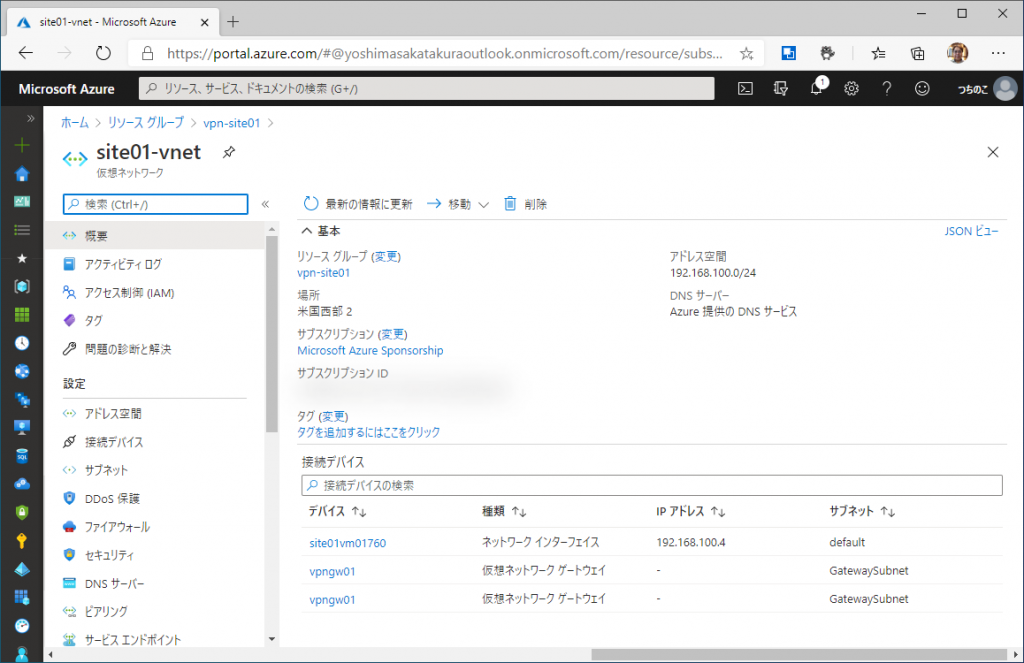The width and height of the screenshot is (1024, 663).
Task: Open the key icon in left rail
Action: [22, 541]
